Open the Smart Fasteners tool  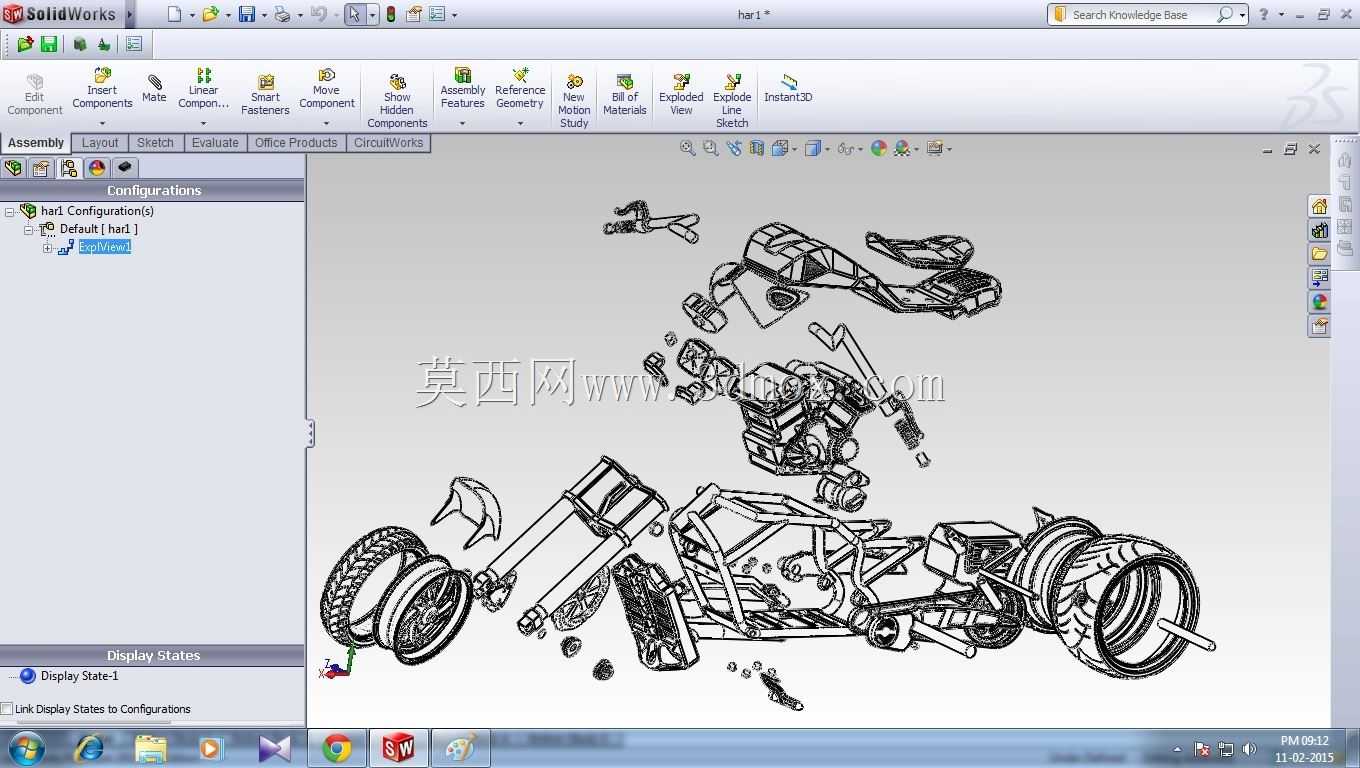[x=265, y=95]
